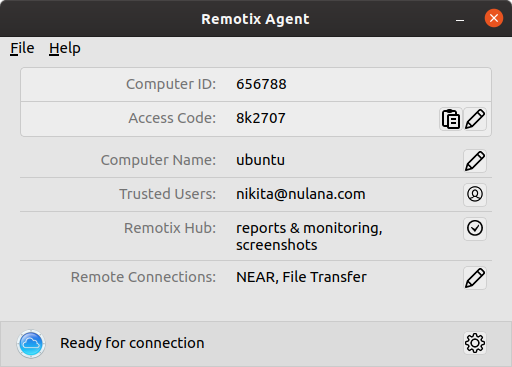
Task: Open the Help menu
Action: point(65,49)
